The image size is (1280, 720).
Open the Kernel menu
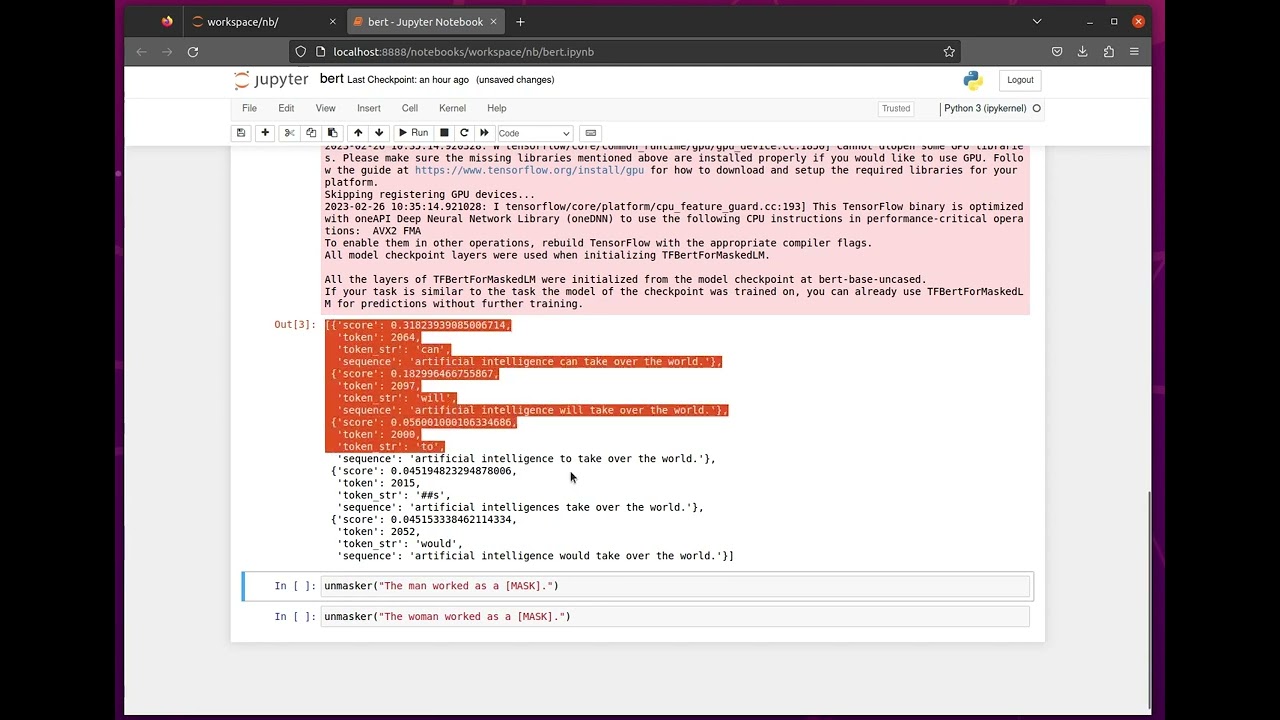coord(452,108)
